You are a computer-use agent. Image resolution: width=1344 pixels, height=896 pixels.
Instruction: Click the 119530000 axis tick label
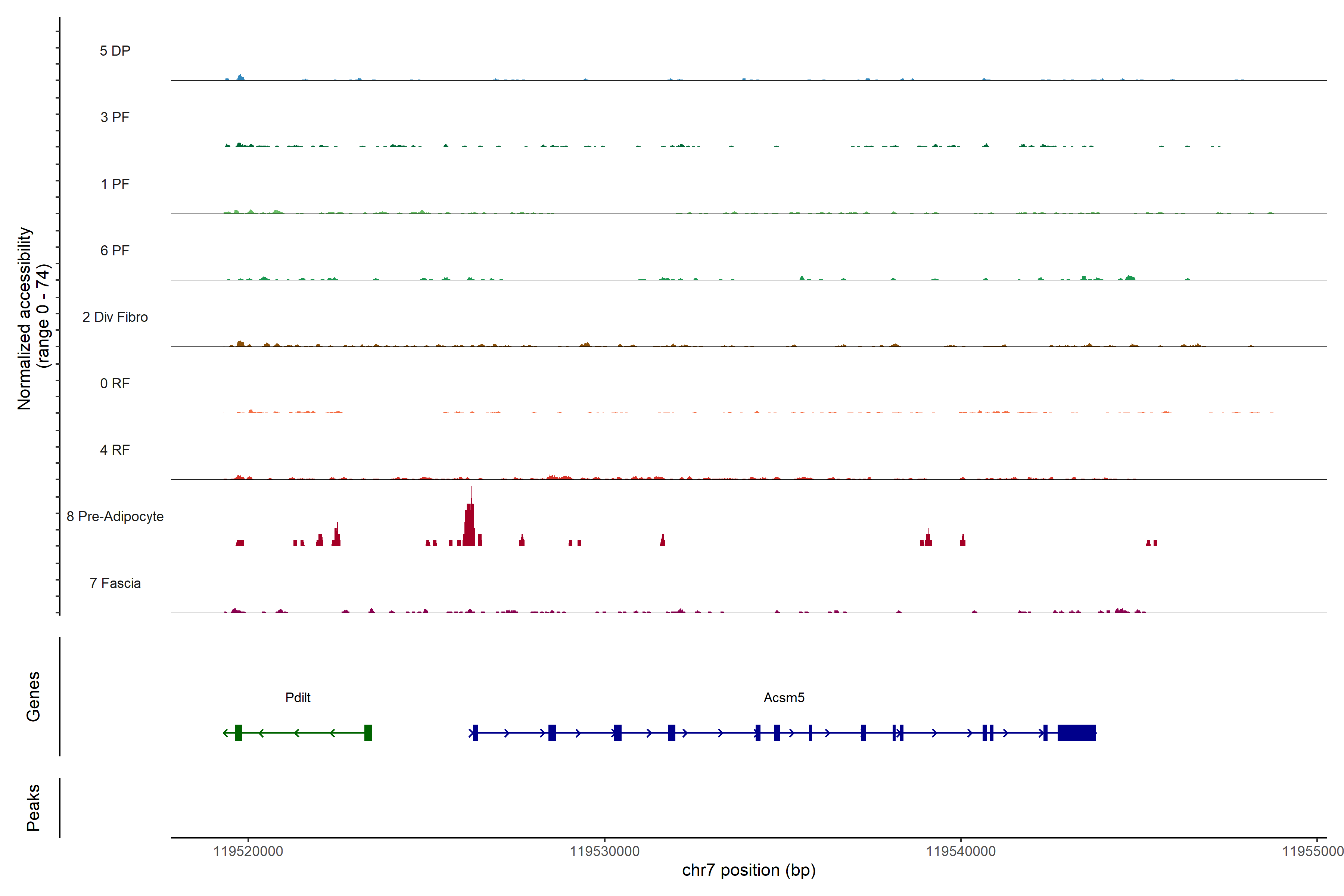click(x=604, y=852)
